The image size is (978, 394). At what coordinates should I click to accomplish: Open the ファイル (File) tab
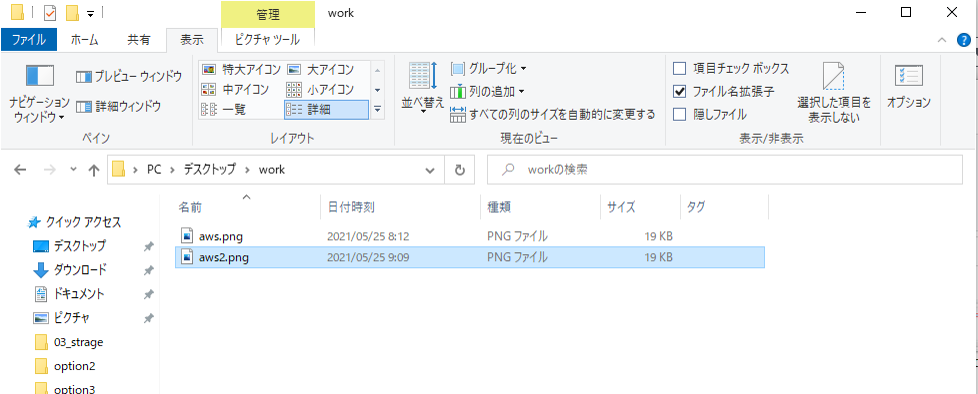pyautogui.click(x=29, y=40)
